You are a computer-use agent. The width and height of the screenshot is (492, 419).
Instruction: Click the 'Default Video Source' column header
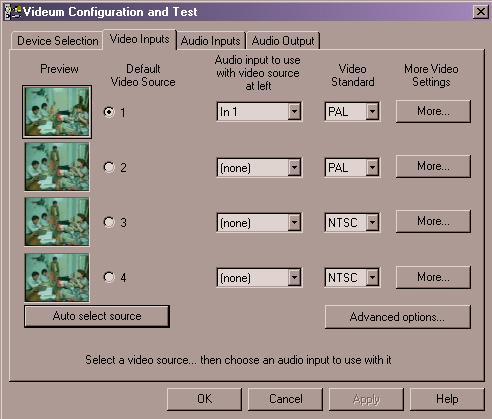143,75
